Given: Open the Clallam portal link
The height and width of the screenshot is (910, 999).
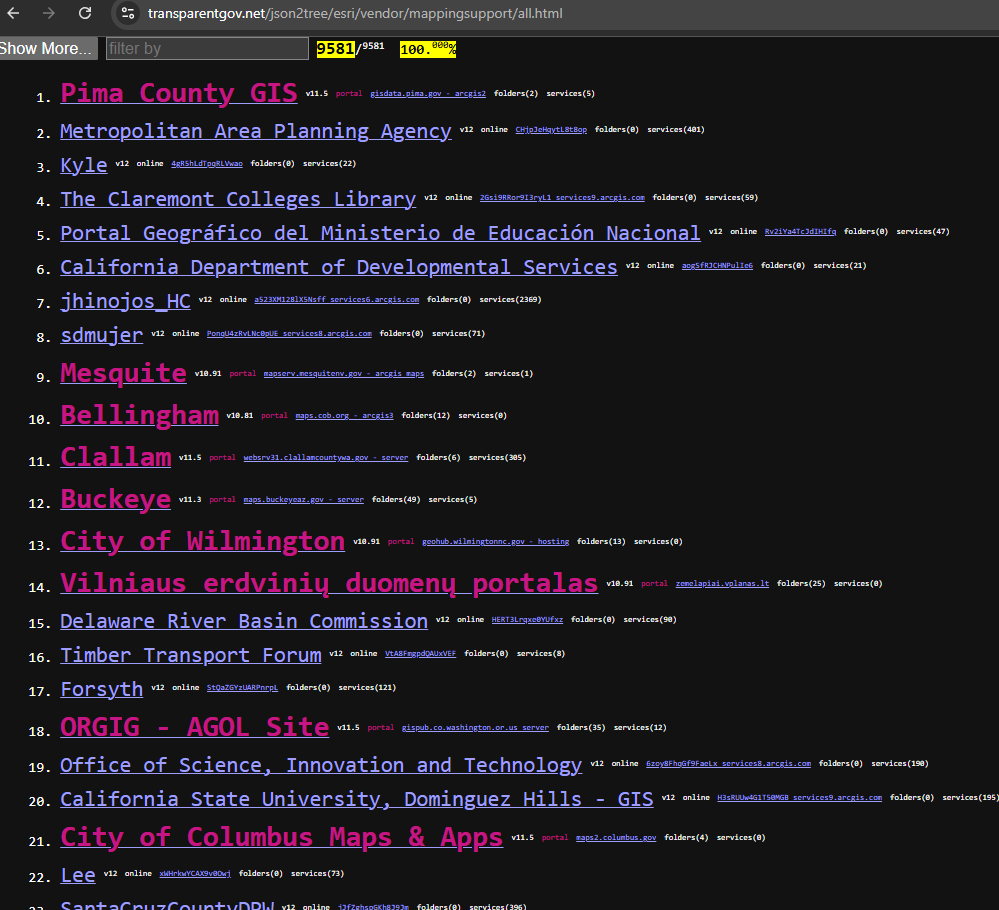Looking at the screenshot, I should coord(115,457).
